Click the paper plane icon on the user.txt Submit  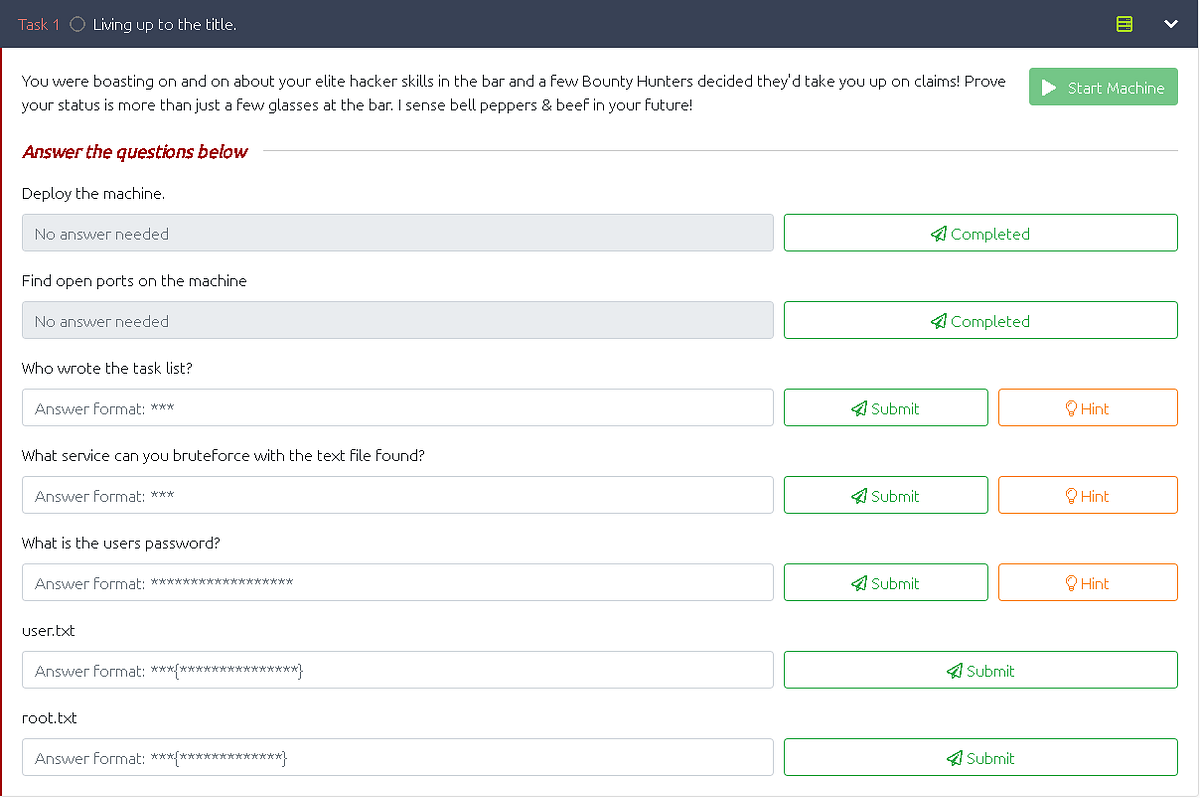pyautogui.click(x=954, y=670)
